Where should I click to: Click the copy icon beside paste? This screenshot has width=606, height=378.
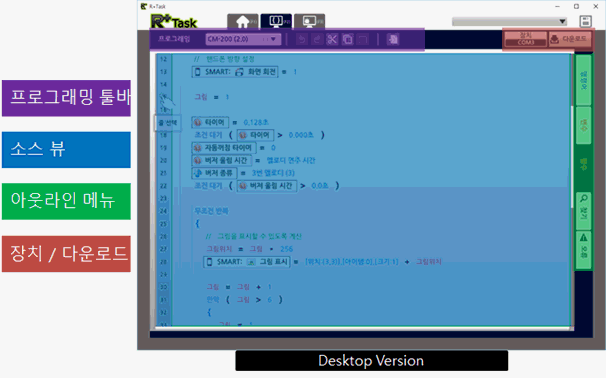click(x=363, y=39)
